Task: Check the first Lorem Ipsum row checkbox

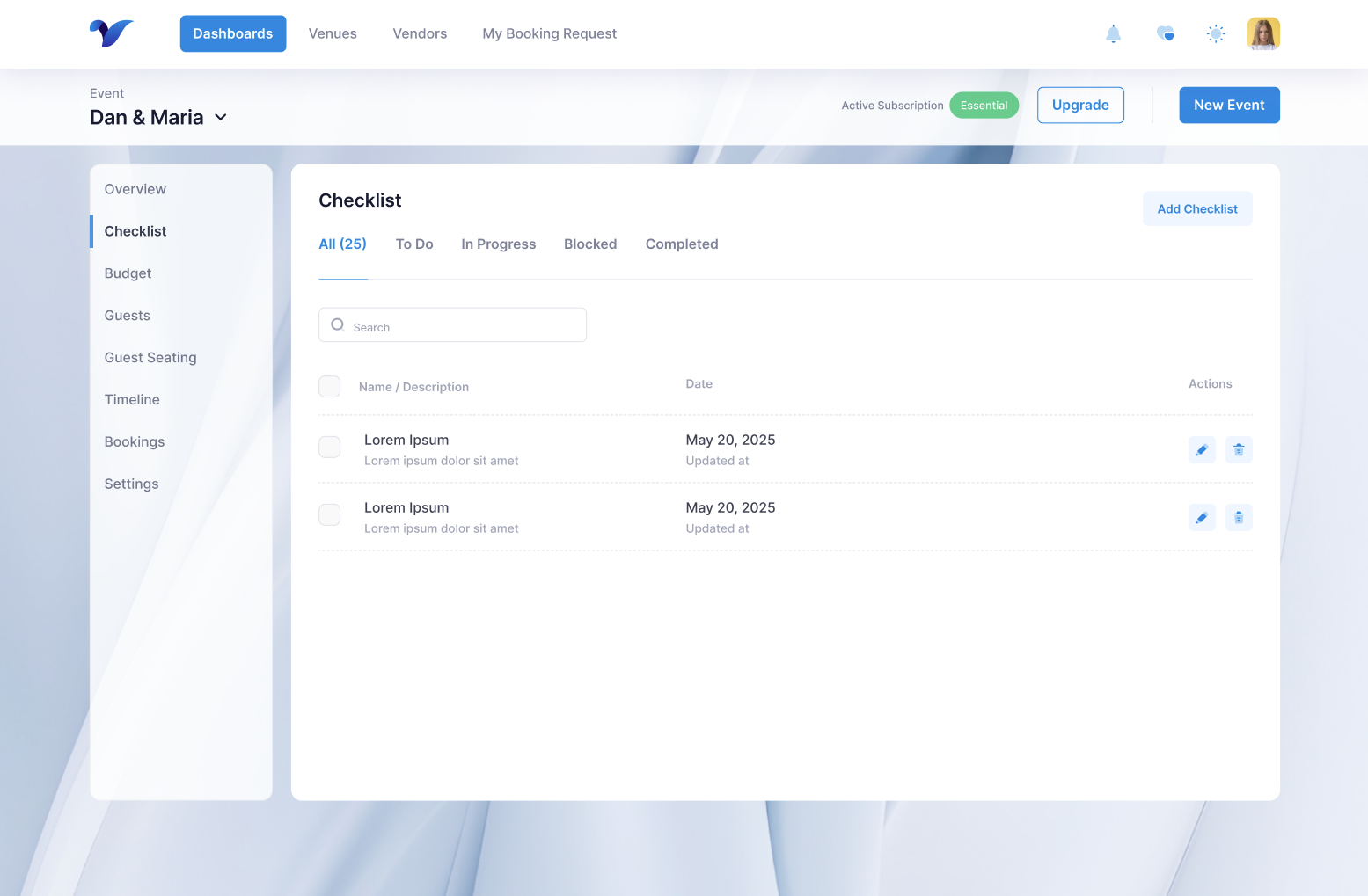Action: [x=329, y=447]
